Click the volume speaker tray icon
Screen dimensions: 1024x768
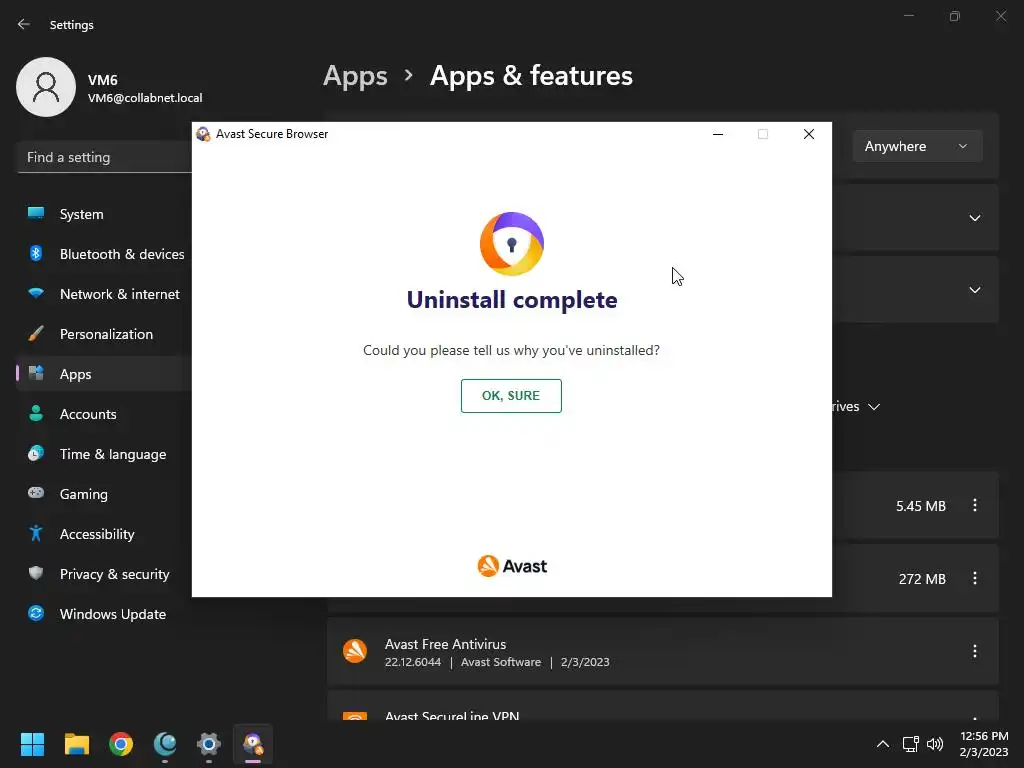(x=935, y=744)
